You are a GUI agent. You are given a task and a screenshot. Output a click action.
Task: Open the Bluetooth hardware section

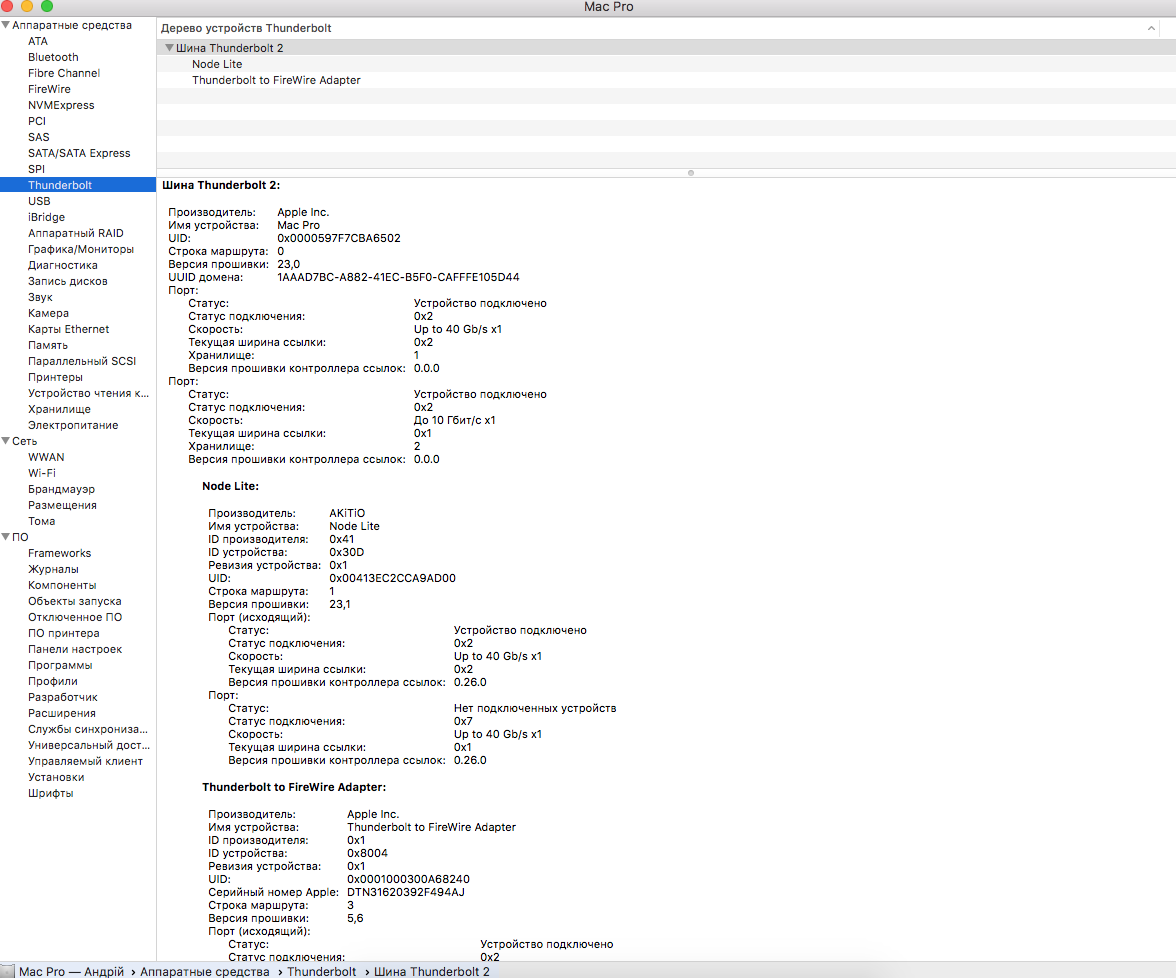click(53, 57)
